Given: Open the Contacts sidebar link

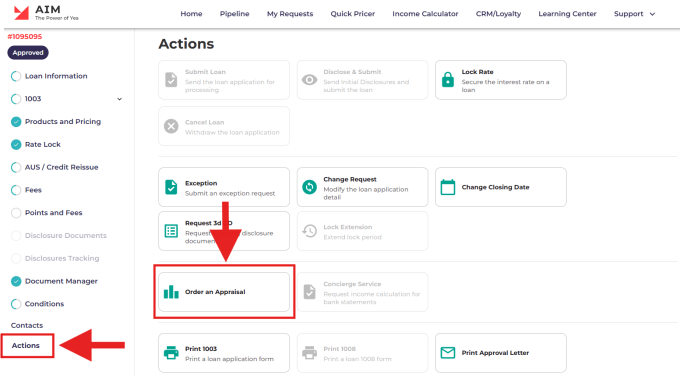Looking at the screenshot, I should [27, 325].
